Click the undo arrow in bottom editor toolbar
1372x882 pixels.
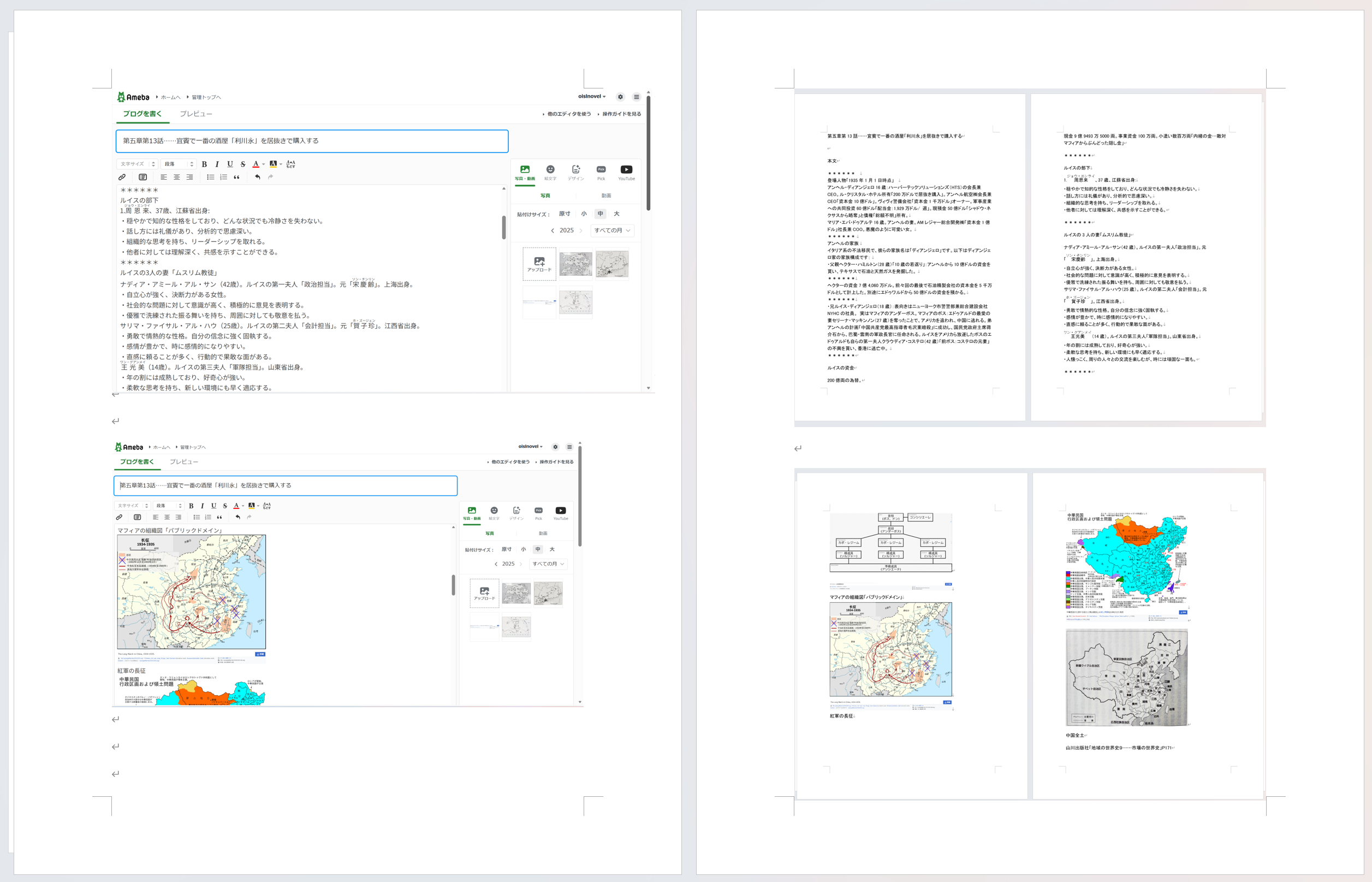[x=237, y=517]
